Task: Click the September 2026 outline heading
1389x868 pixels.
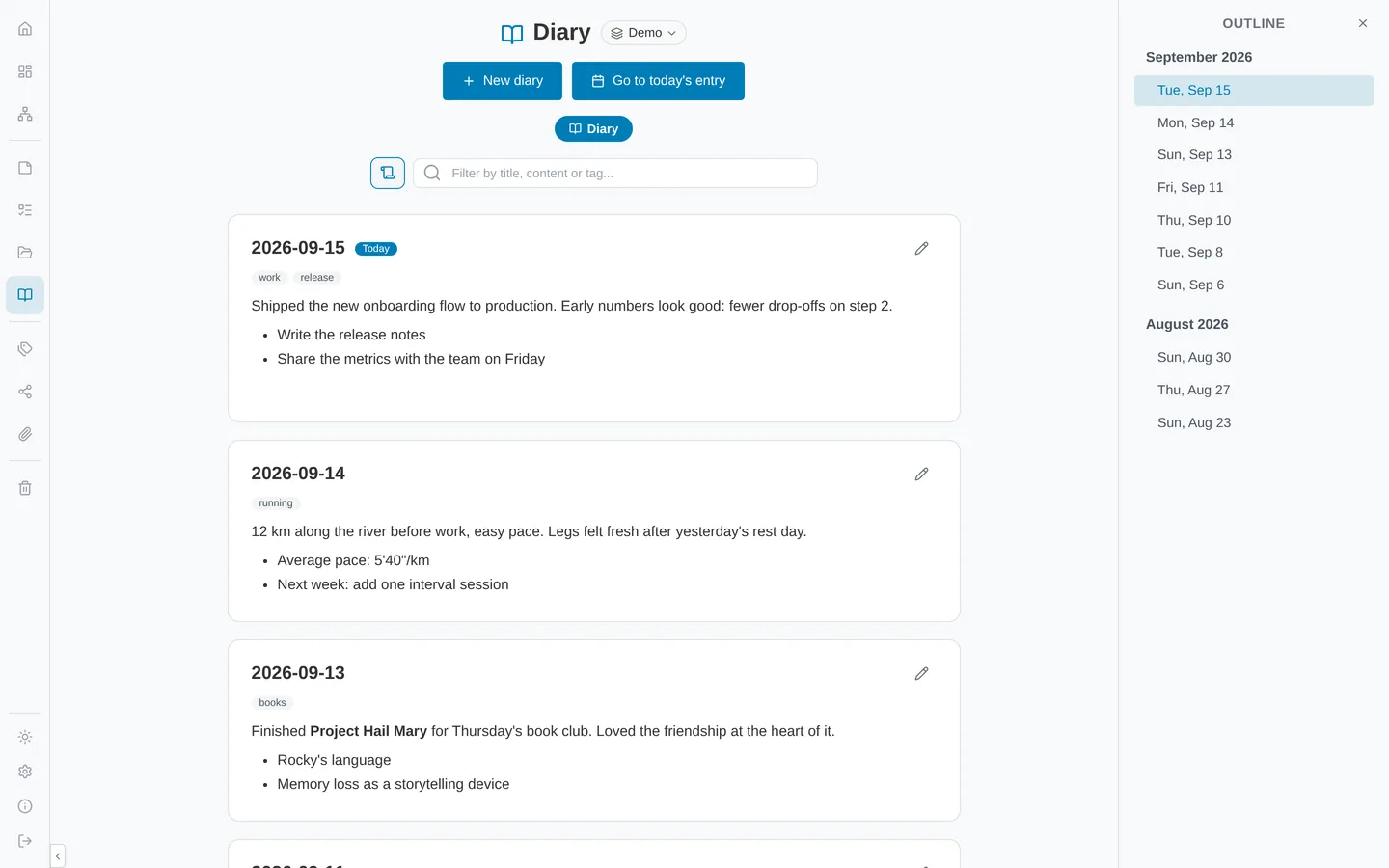Action: 1199,57
